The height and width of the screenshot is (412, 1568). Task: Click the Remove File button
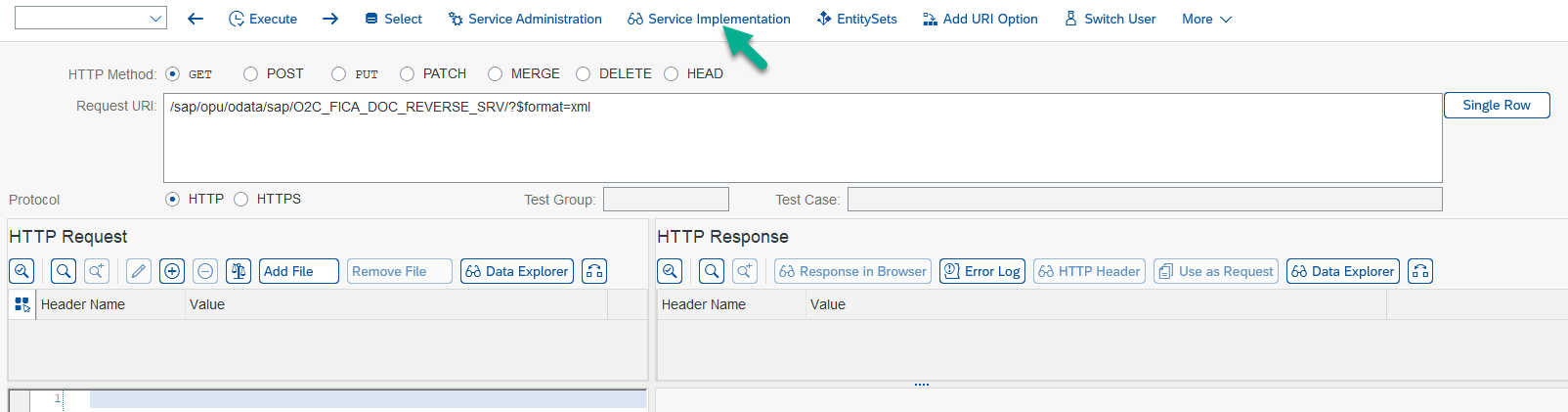click(400, 271)
